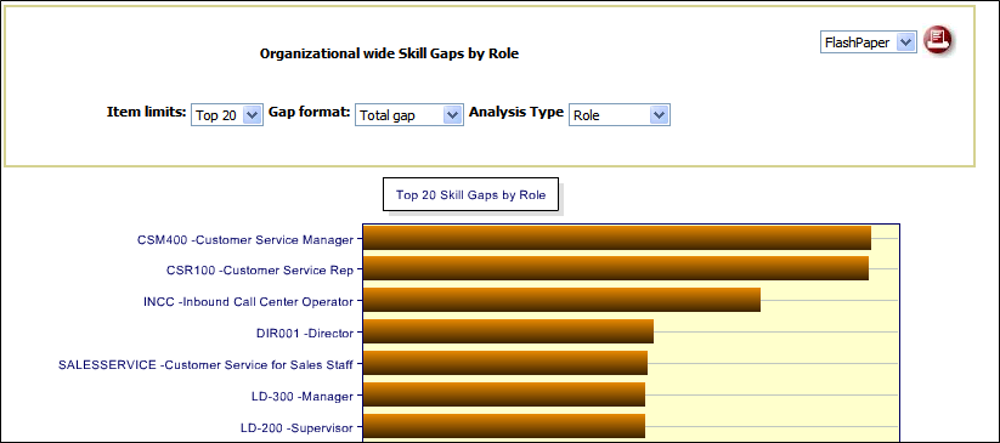
Task: Click the red export report icon
Action: point(937,40)
